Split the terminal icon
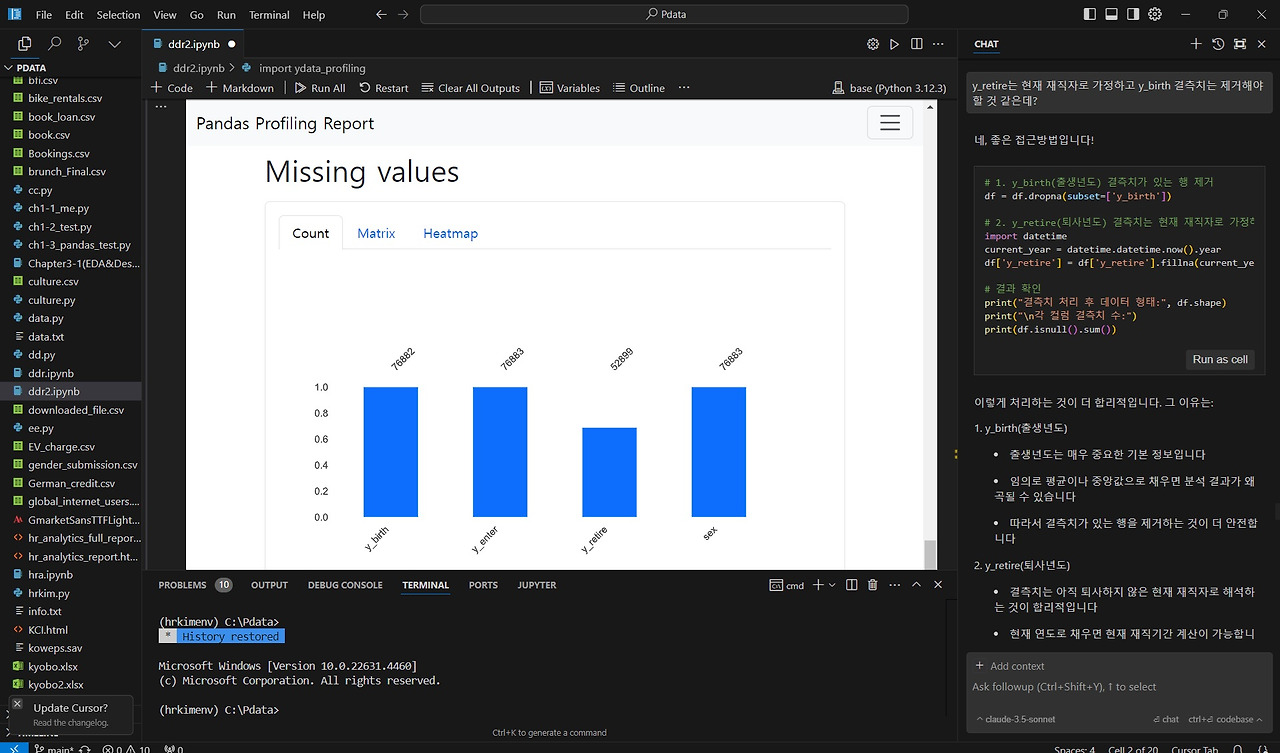 point(851,585)
